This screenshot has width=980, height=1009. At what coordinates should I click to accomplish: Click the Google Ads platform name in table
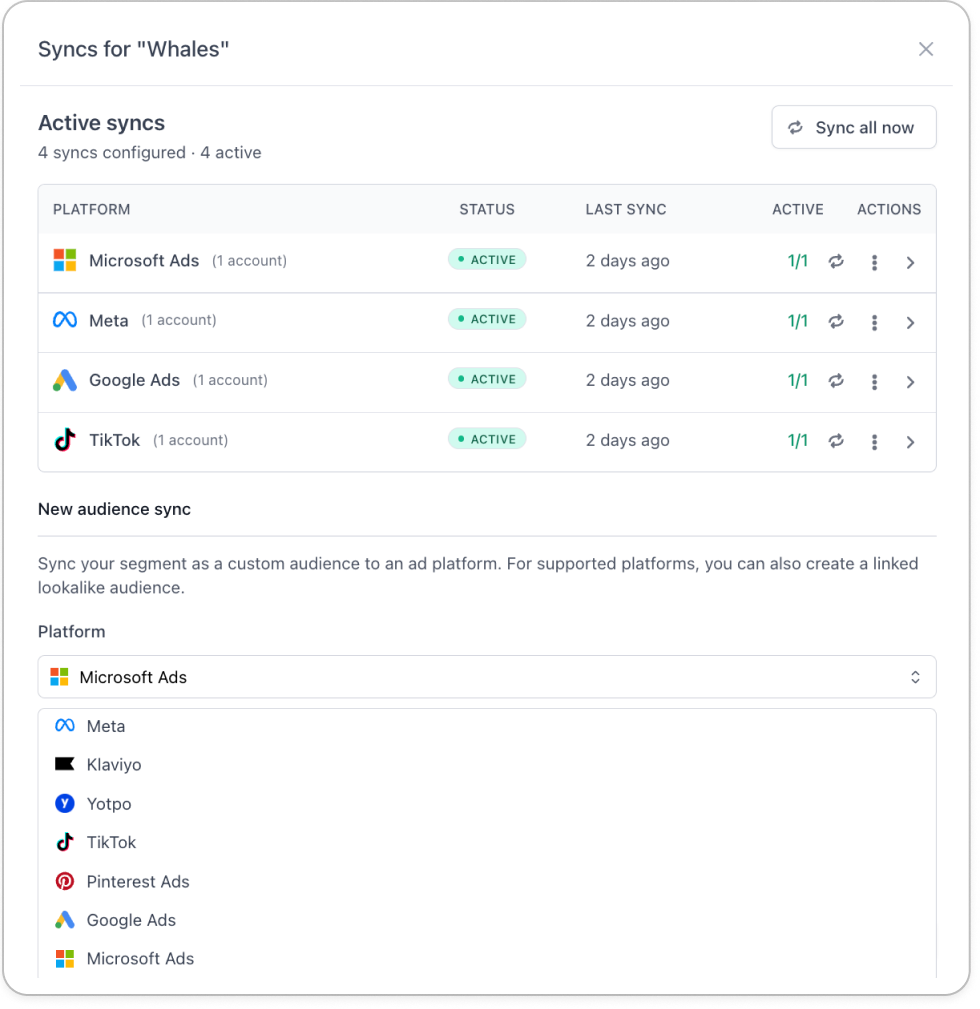click(134, 380)
